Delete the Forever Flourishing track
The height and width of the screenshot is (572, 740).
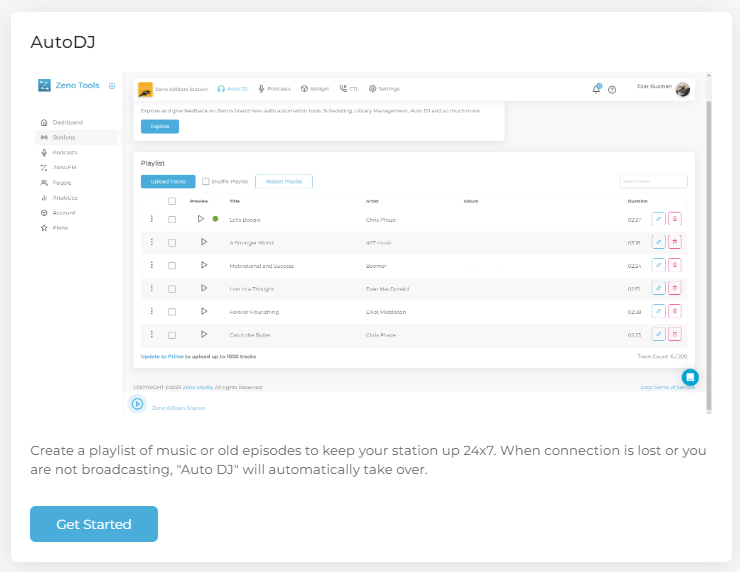(675, 311)
